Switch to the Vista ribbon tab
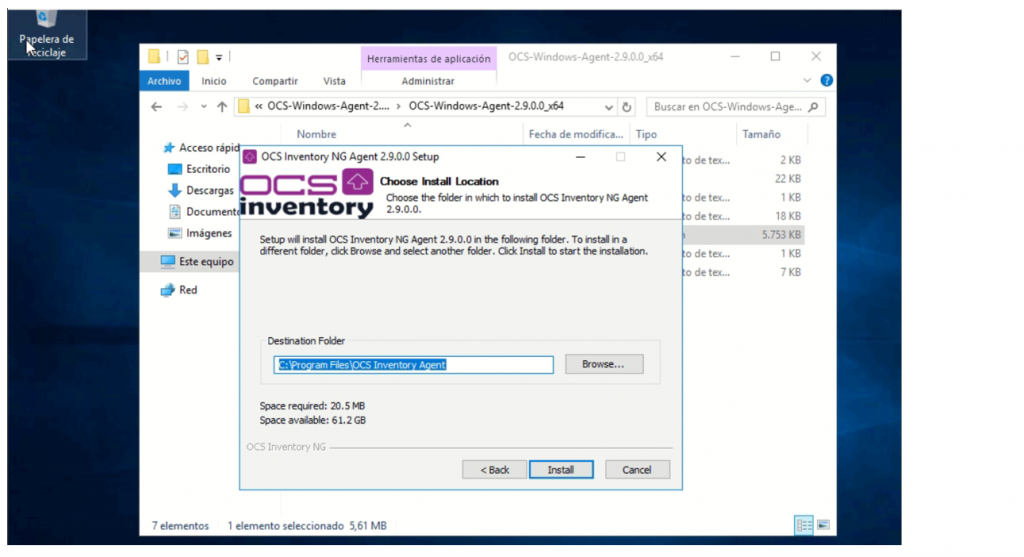This screenshot has height=557, width=1024. click(x=334, y=81)
